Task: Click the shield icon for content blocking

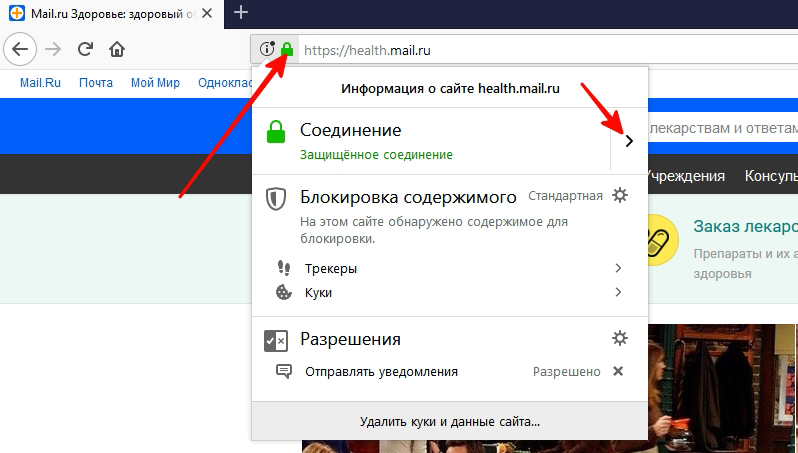Action: (276, 199)
